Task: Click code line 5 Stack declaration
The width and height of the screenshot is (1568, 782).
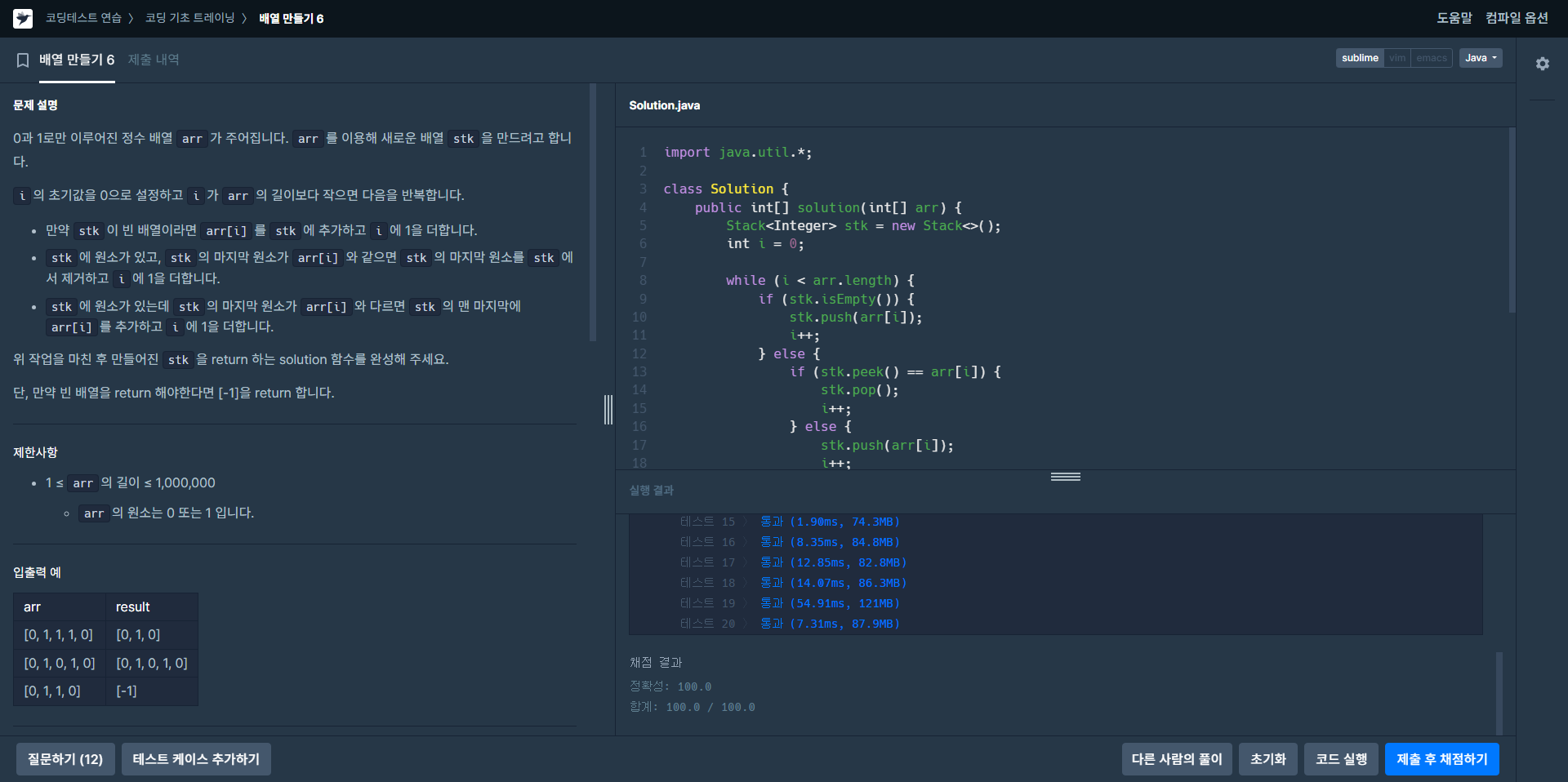Action: coord(863,226)
